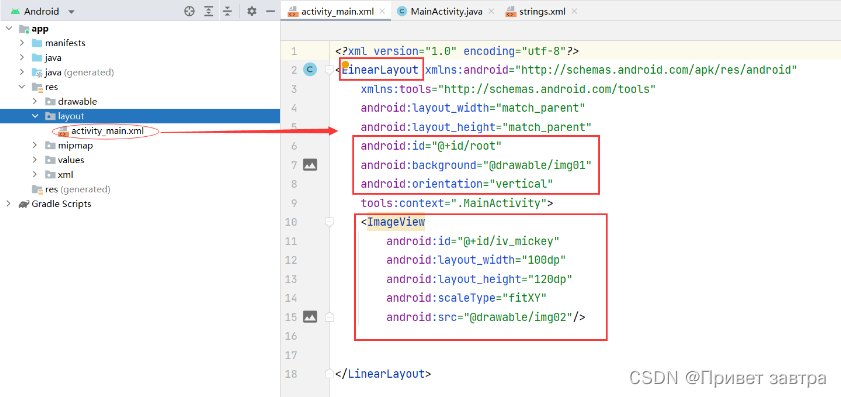
Task: Click the yellow intention bulb icon
Action: pyautogui.click(x=345, y=65)
